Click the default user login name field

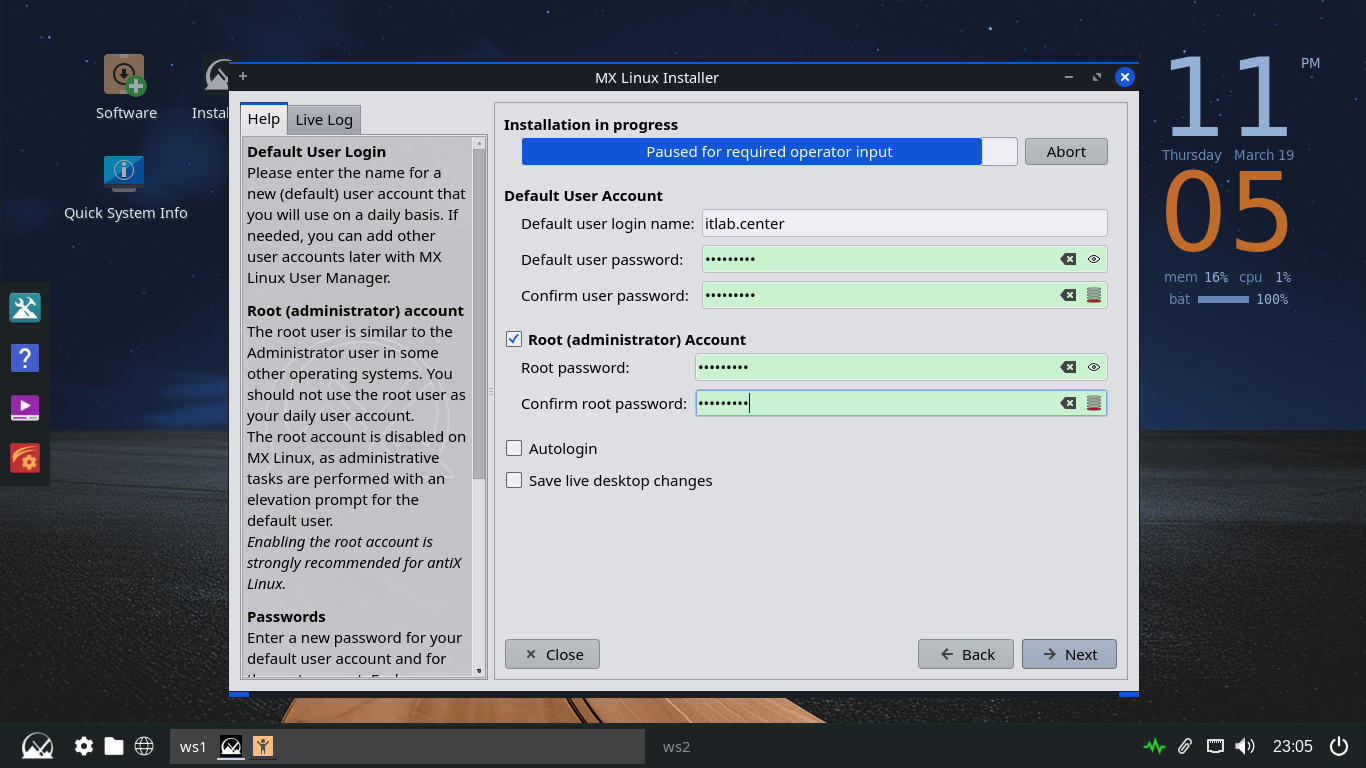click(904, 223)
